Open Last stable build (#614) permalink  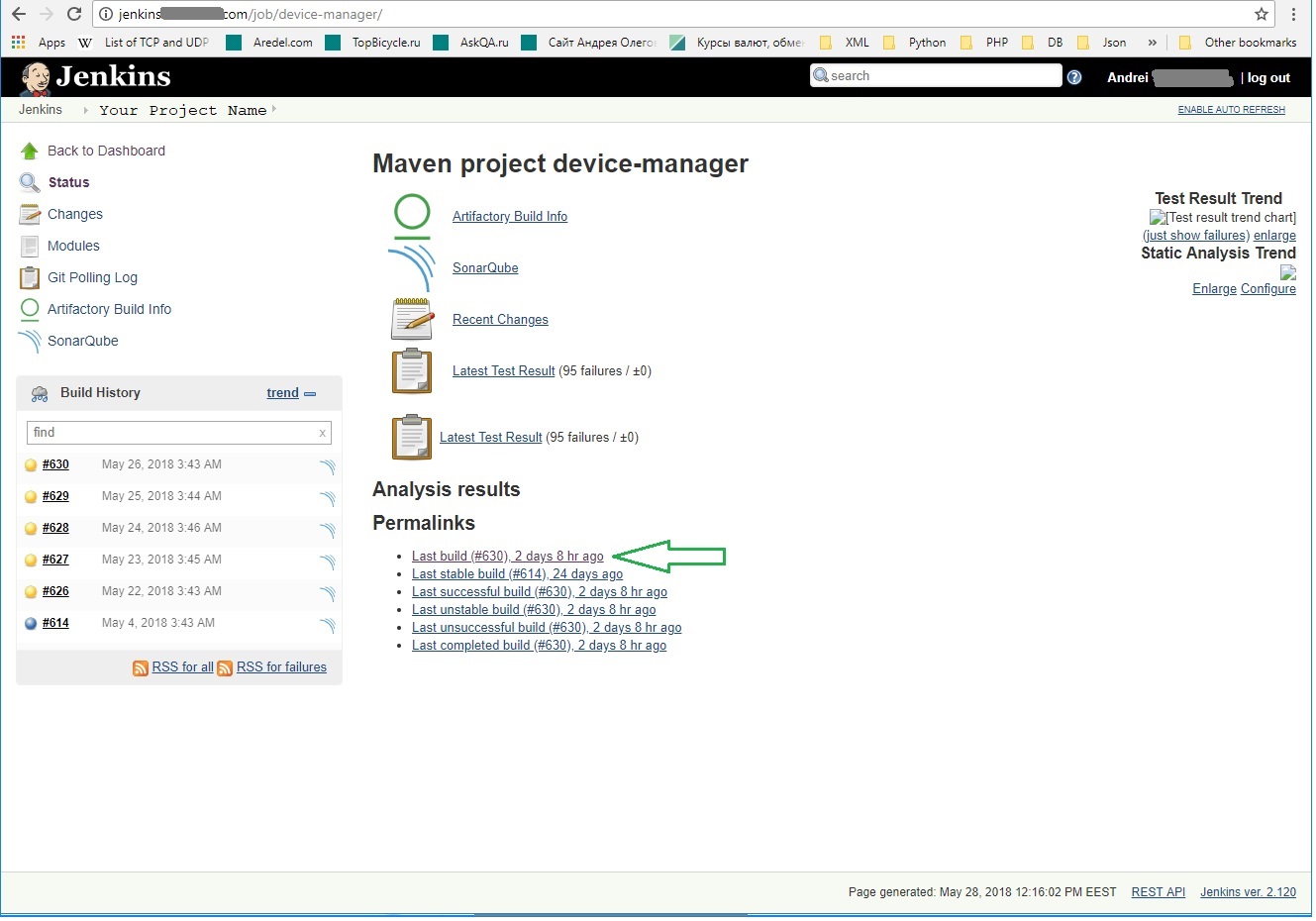pos(517,574)
